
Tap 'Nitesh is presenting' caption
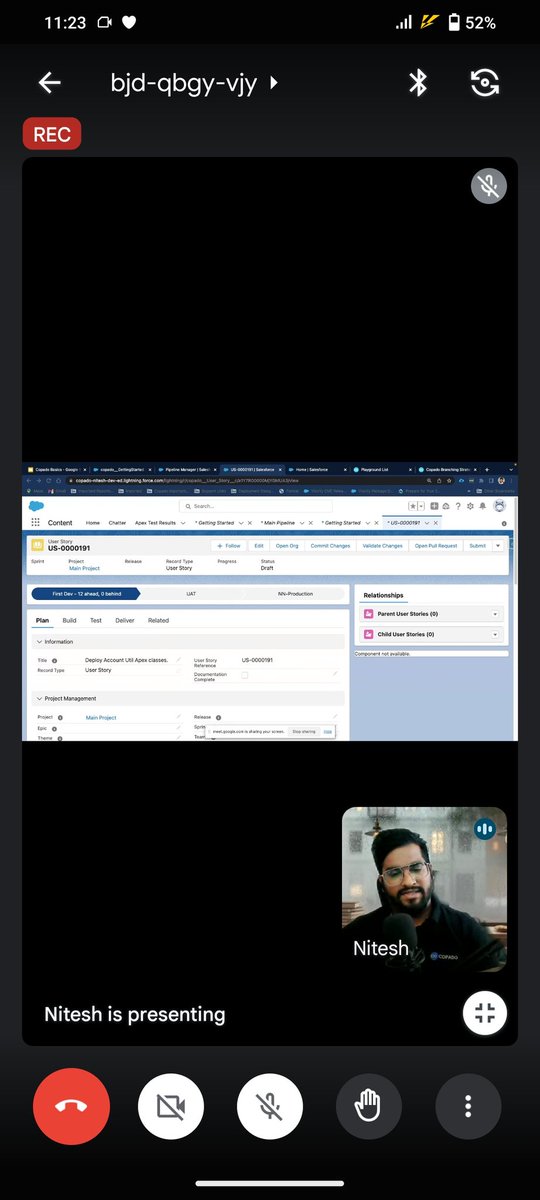point(135,1014)
